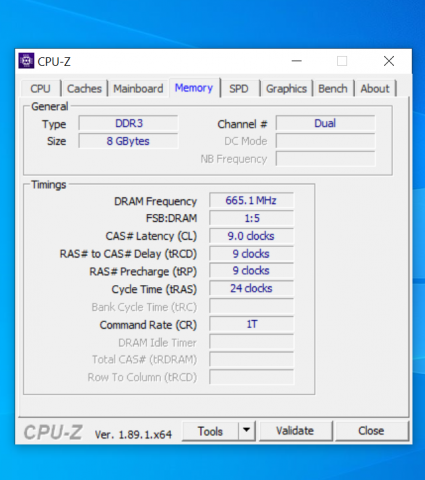Image resolution: width=425 pixels, height=480 pixels.
Task: Click the CAS# Latency (CL) label
Action: click(x=151, y=236)
